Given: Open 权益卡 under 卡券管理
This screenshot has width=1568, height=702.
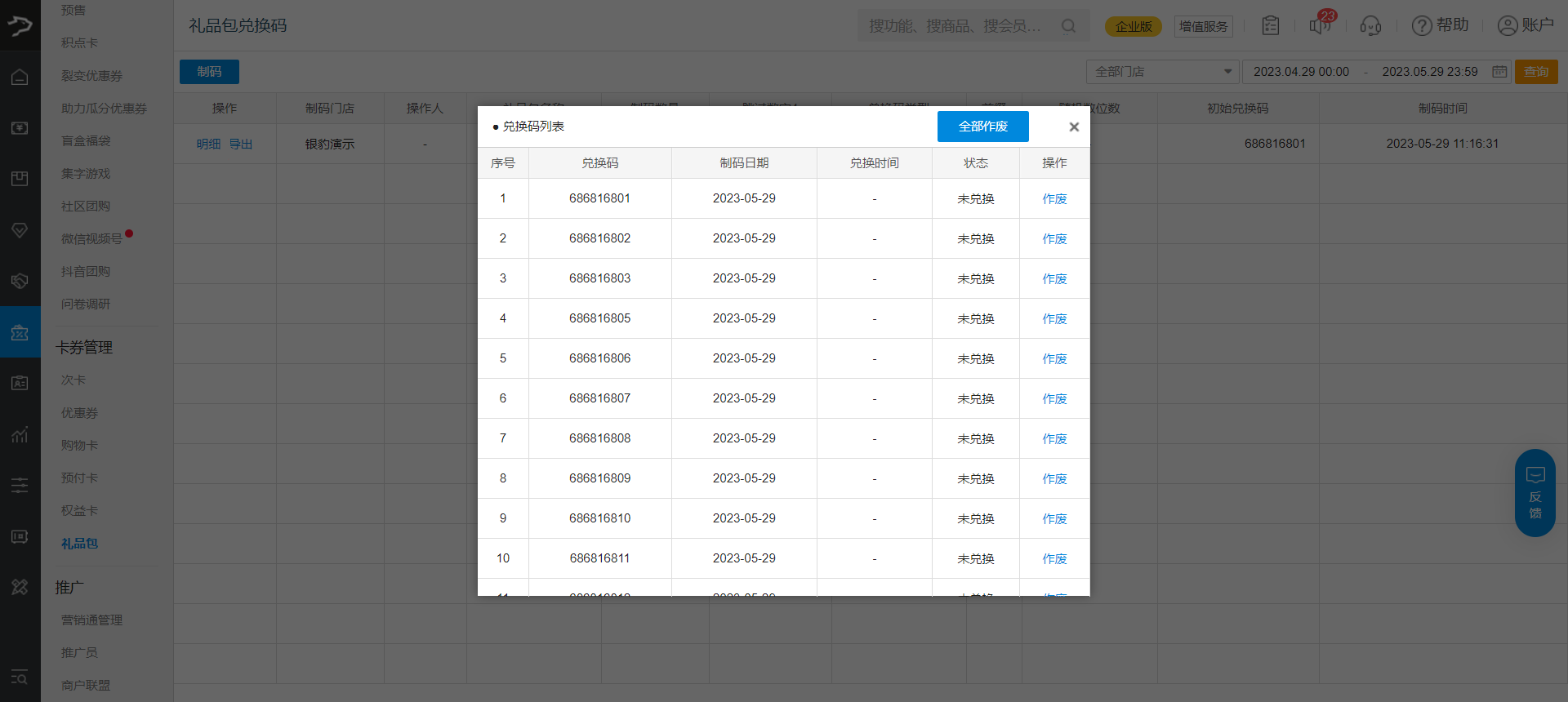Looking at the screenshot, I should (79, 510).
